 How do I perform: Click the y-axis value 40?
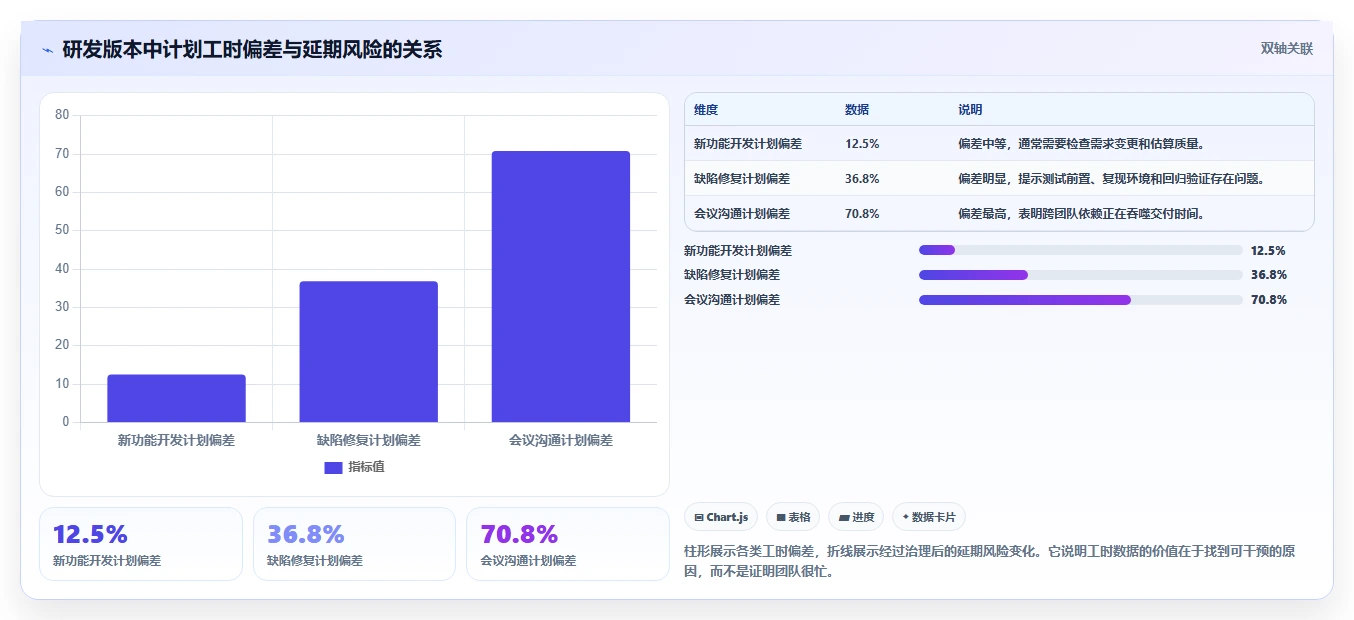click(62, 269)
